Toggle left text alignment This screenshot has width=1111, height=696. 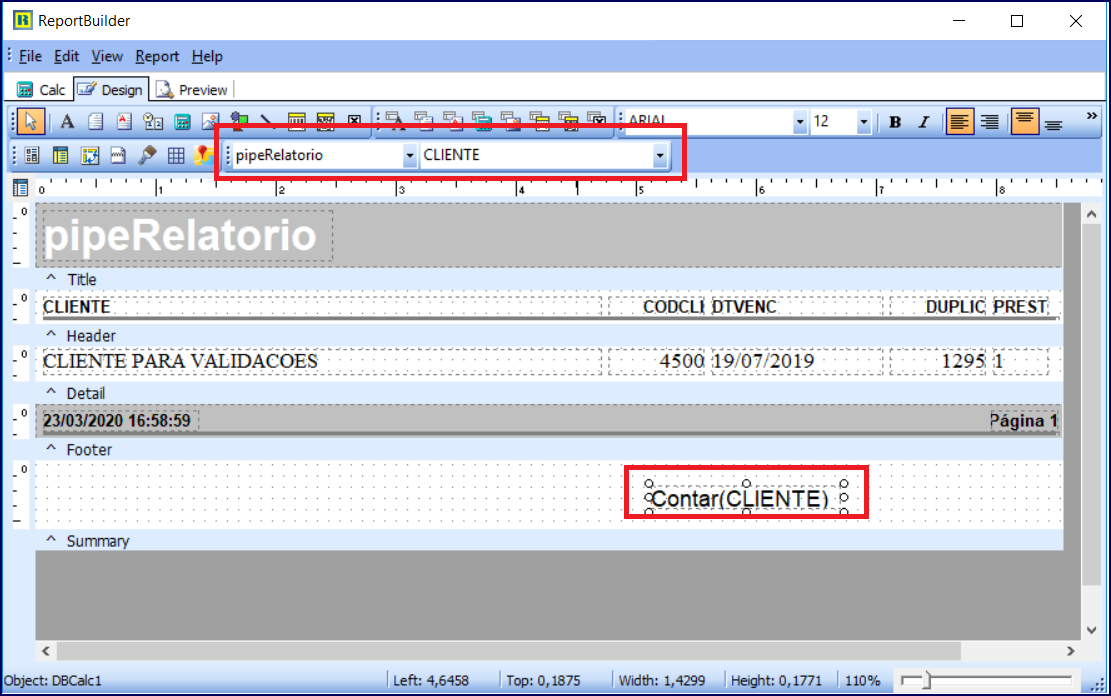click(x=959, y=122)
